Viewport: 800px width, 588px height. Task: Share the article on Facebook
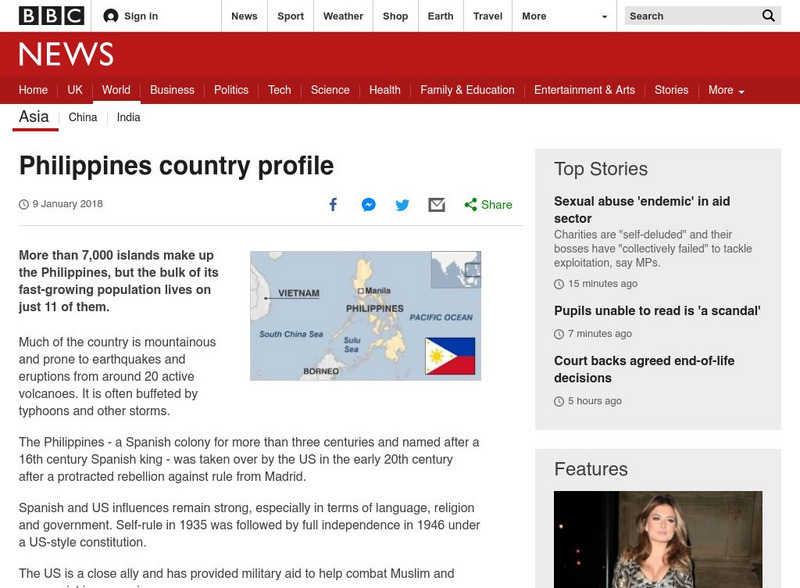point(333,204)
